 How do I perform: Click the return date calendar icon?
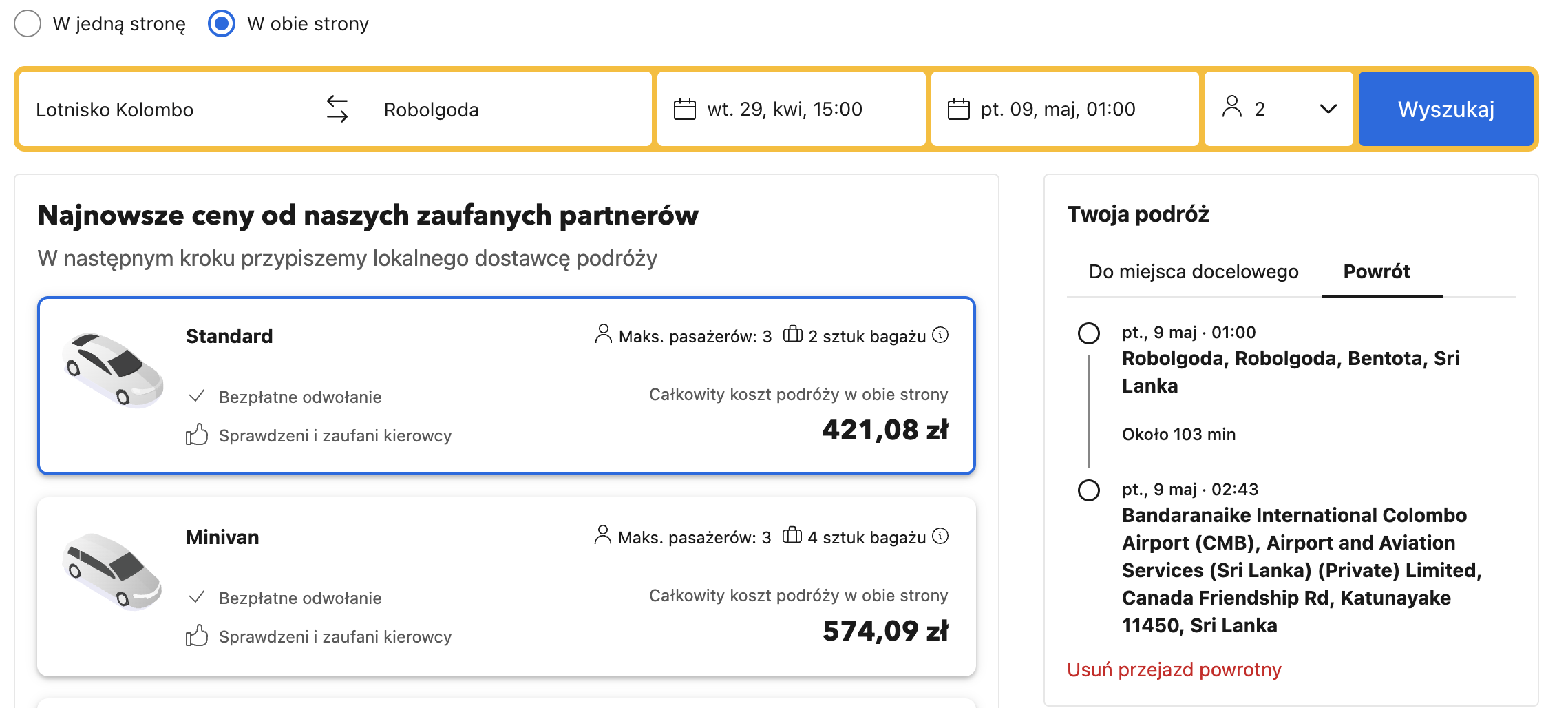pos(958,109)
